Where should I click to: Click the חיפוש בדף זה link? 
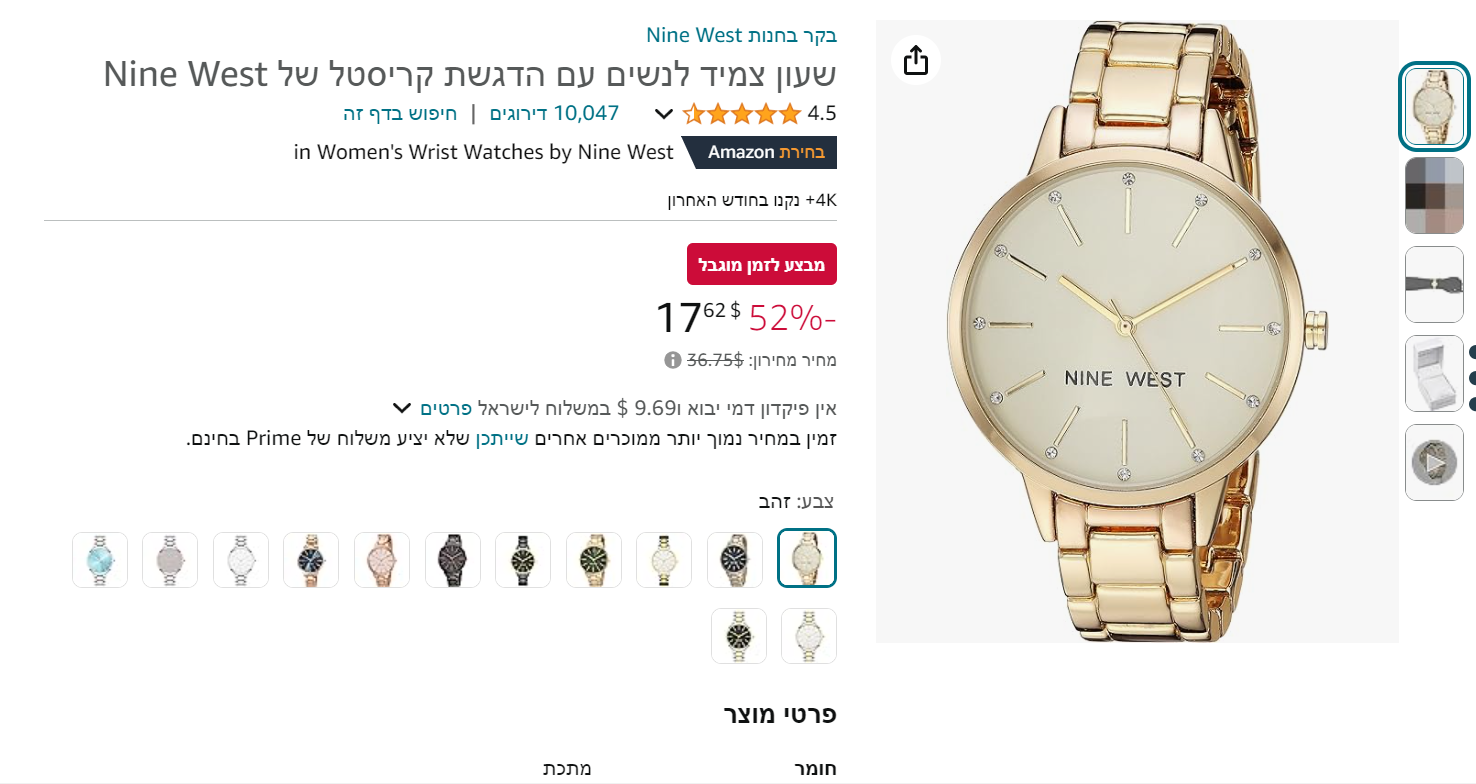click(x=400, y=113)
